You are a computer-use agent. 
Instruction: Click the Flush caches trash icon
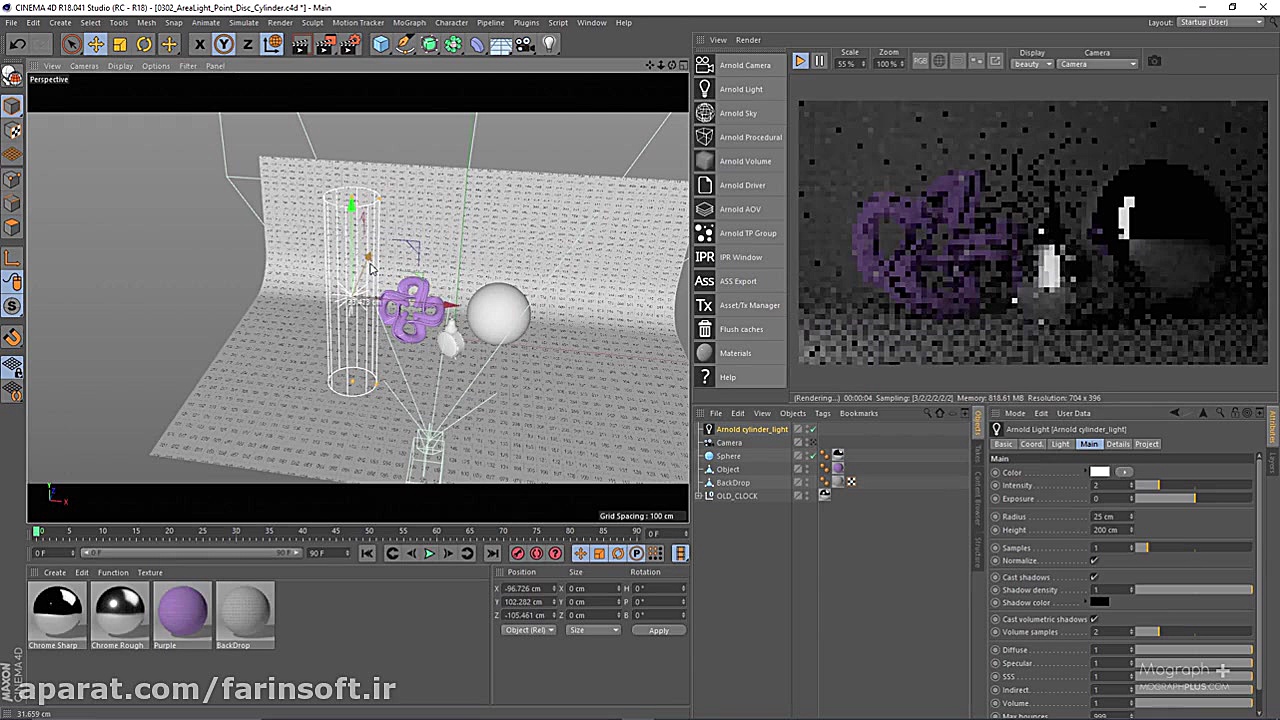point(705,329)
